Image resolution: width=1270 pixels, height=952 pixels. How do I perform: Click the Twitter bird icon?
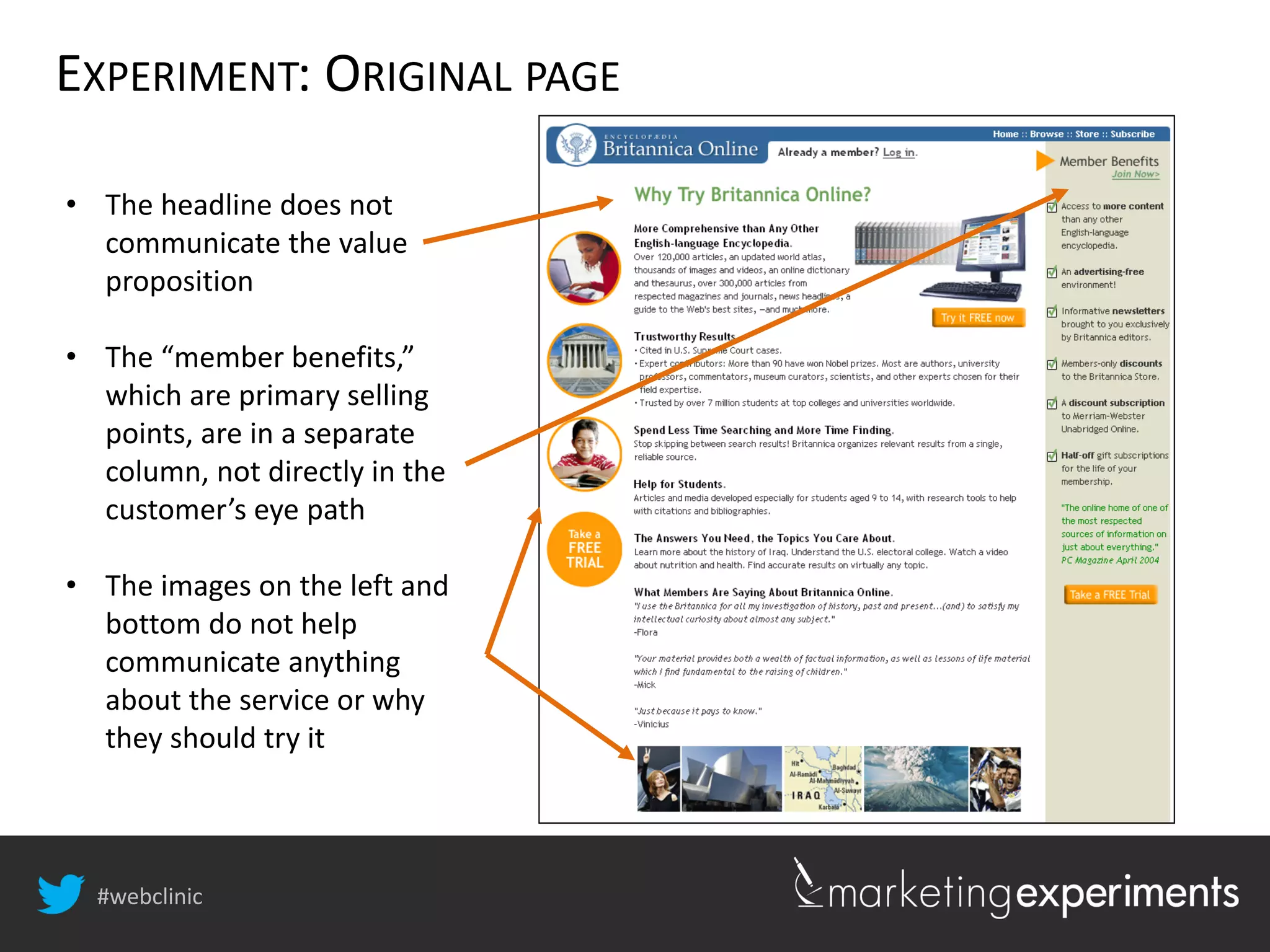pos(61,894)
